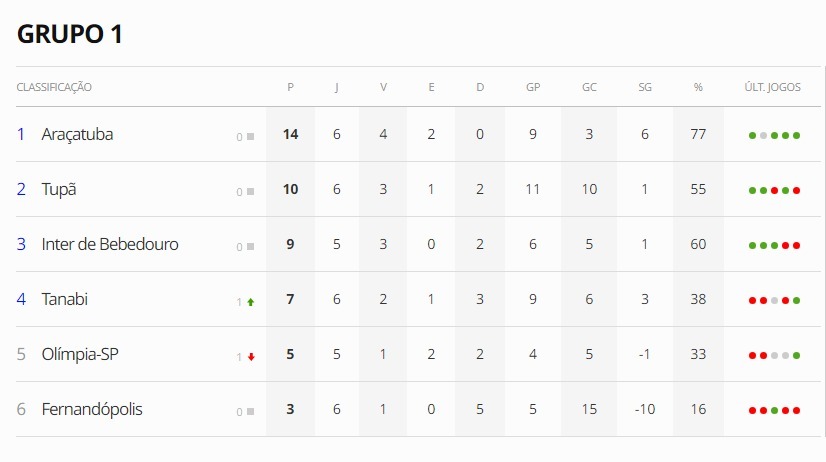Click Tanabi's green up arrow icon
The width and height of the screenshot is (826, 462).
pyautogui.click(x=250, y=301)
